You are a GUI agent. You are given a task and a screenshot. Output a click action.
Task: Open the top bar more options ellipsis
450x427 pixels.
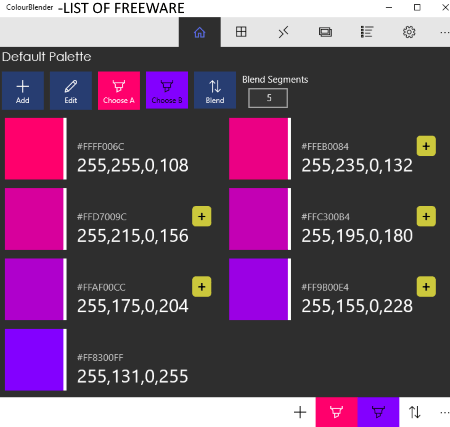pos(444,32)
